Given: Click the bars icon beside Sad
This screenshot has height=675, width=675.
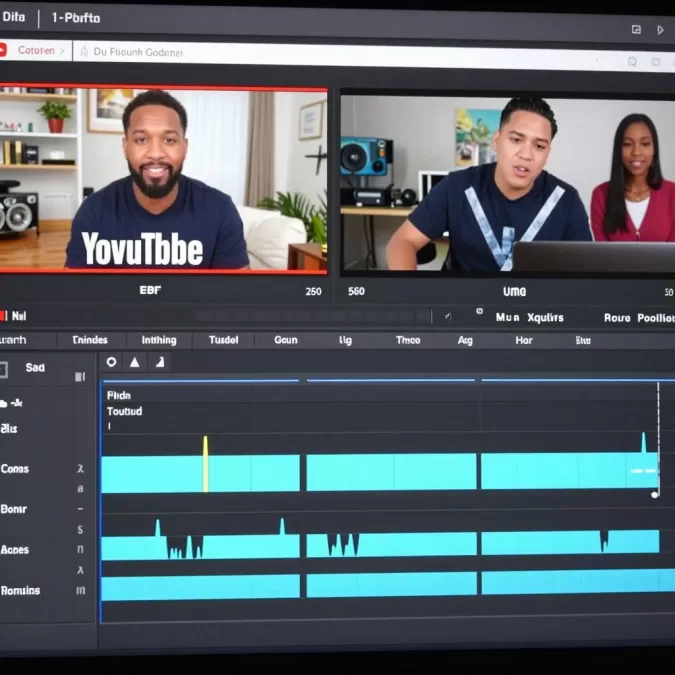Looking at the screenshot, I should pos(80,377).
